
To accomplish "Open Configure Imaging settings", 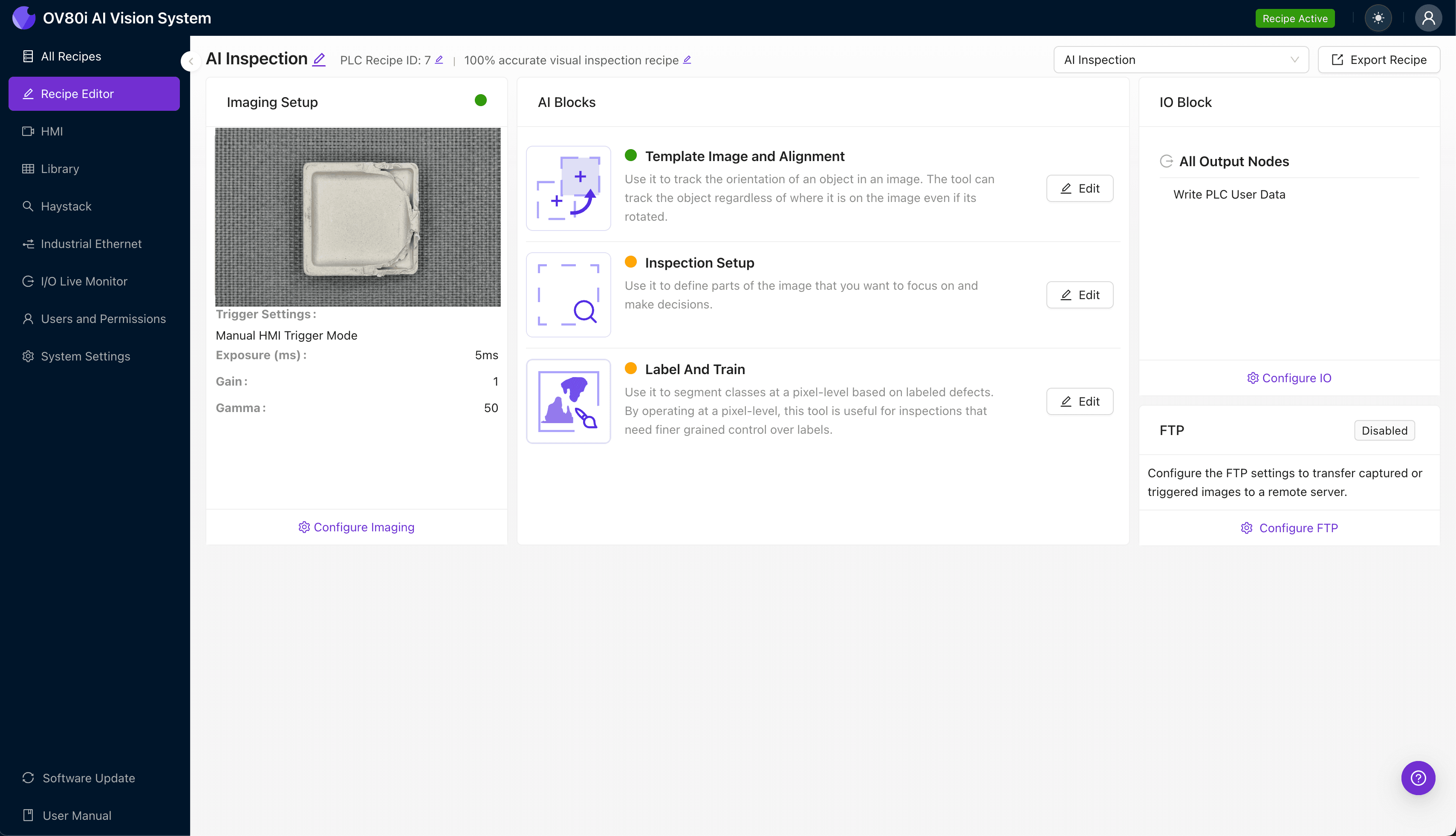I will (x=356, y=527).
